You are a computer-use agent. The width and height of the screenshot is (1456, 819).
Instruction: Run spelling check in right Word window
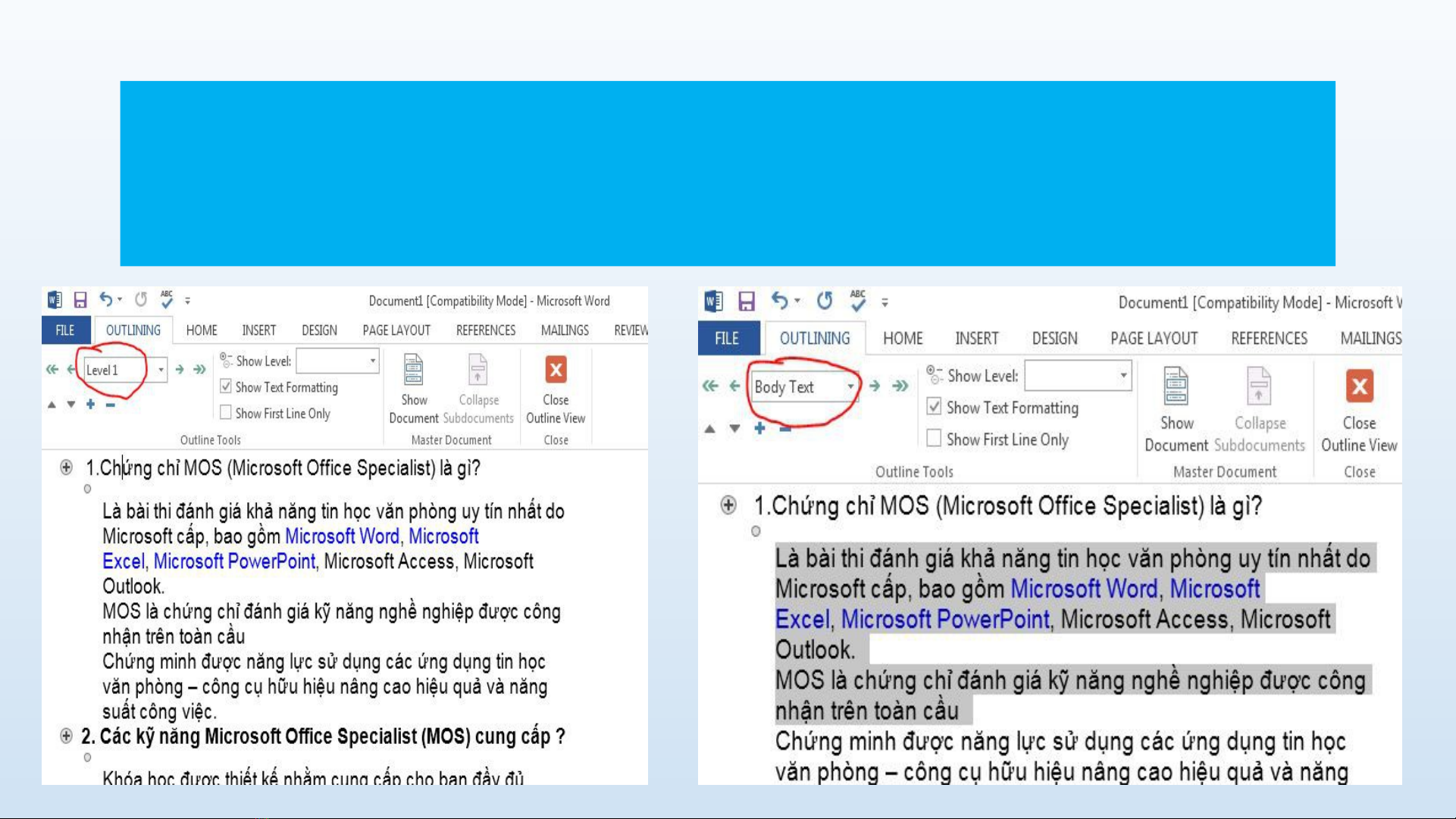click(857, 301)
